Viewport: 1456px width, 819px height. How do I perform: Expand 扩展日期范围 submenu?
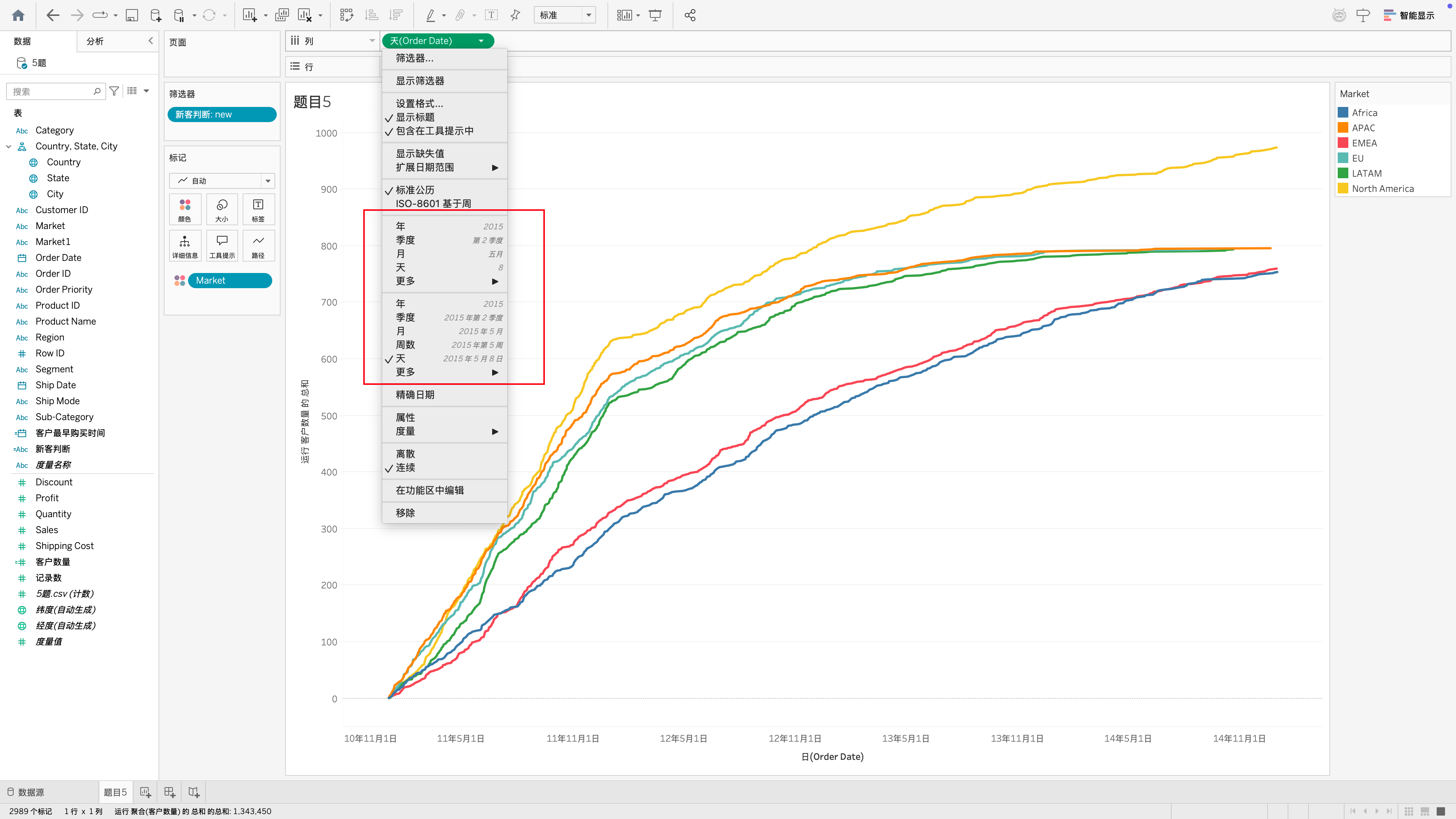point(444,167)
